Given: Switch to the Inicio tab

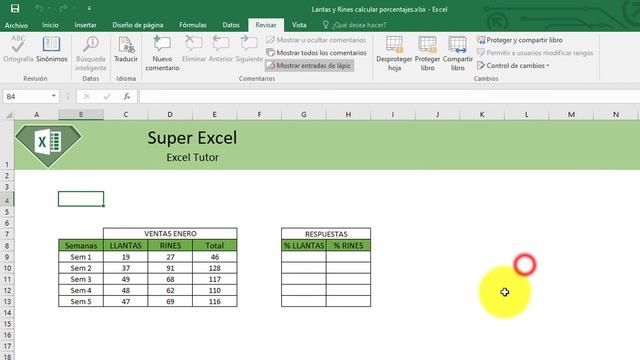Looking at the screenshot, I should click(50, 25).
